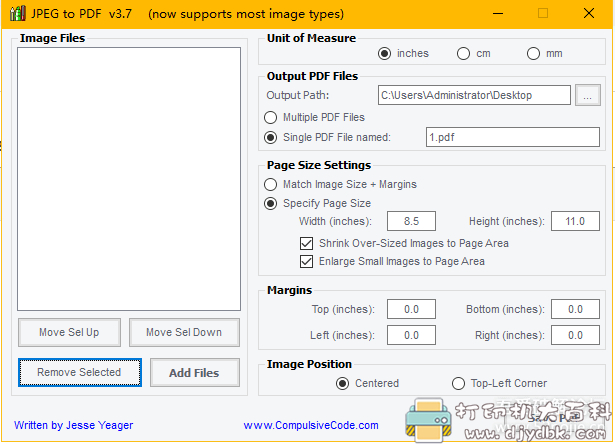Click Move Sel Up button
Viewport: 615px width, 444px height.
69,332
